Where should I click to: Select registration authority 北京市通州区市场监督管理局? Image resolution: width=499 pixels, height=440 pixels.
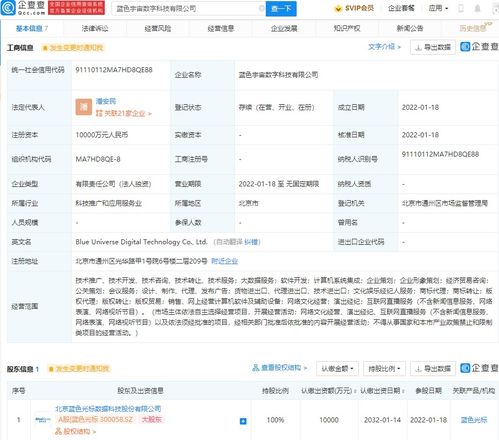tap(445, 203)
